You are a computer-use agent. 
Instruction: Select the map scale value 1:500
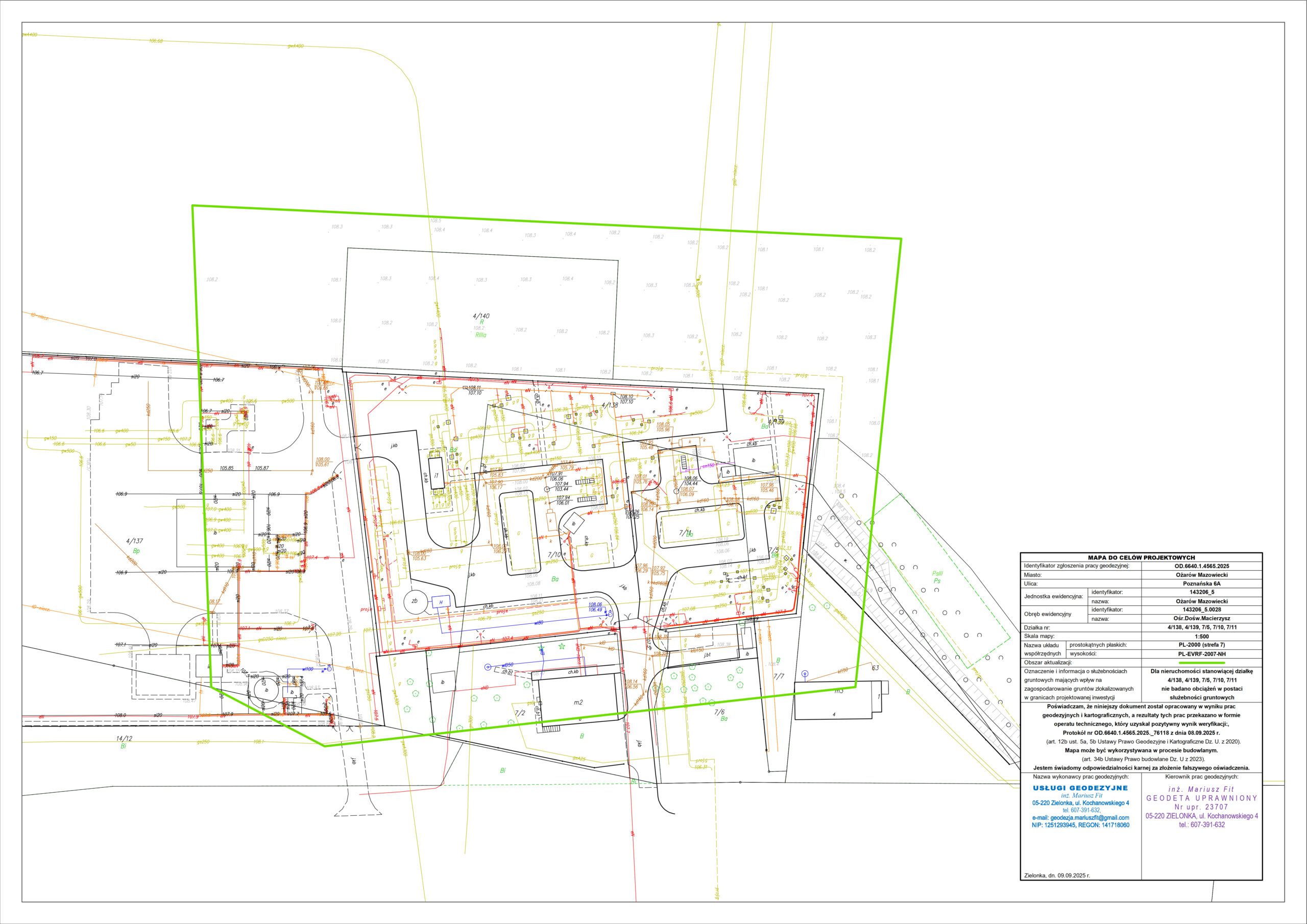tap(1201, 636)
